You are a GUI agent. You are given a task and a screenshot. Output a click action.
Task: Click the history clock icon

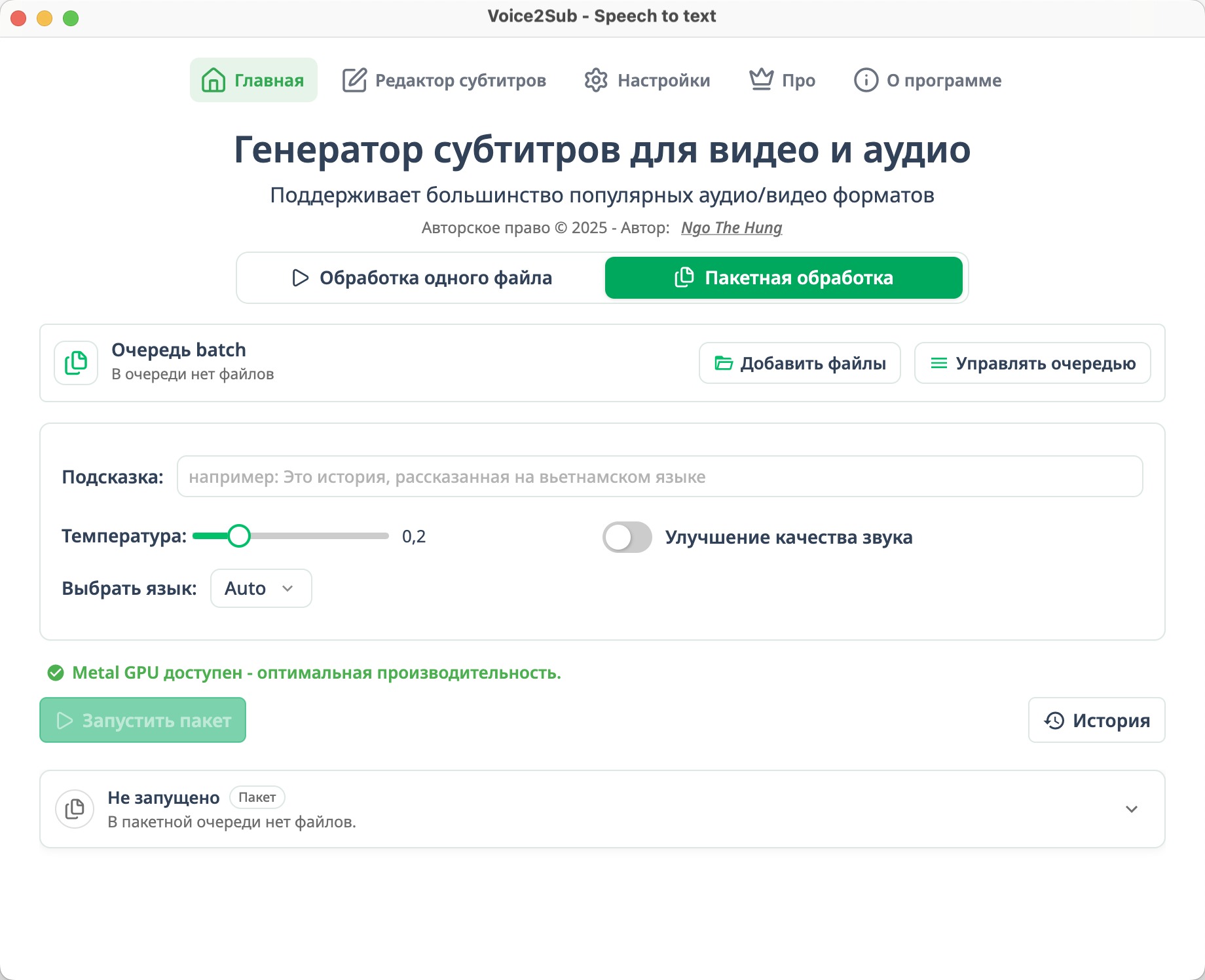[1054, 721]
